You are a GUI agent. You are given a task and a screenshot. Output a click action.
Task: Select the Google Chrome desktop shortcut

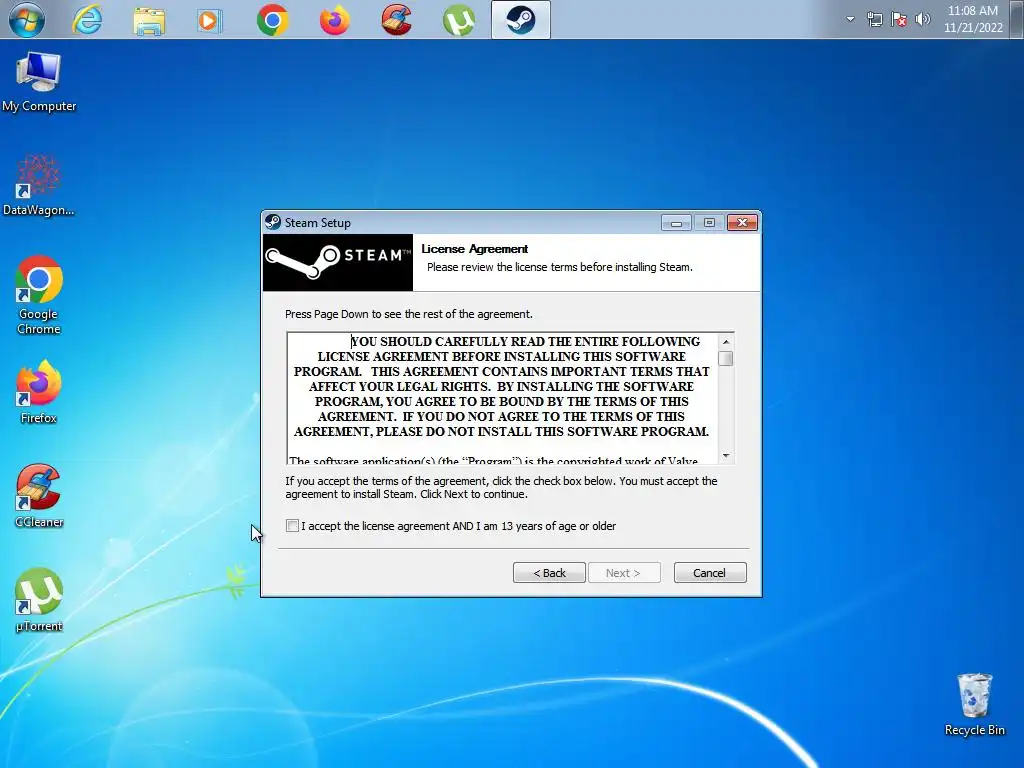click(39, 295)
